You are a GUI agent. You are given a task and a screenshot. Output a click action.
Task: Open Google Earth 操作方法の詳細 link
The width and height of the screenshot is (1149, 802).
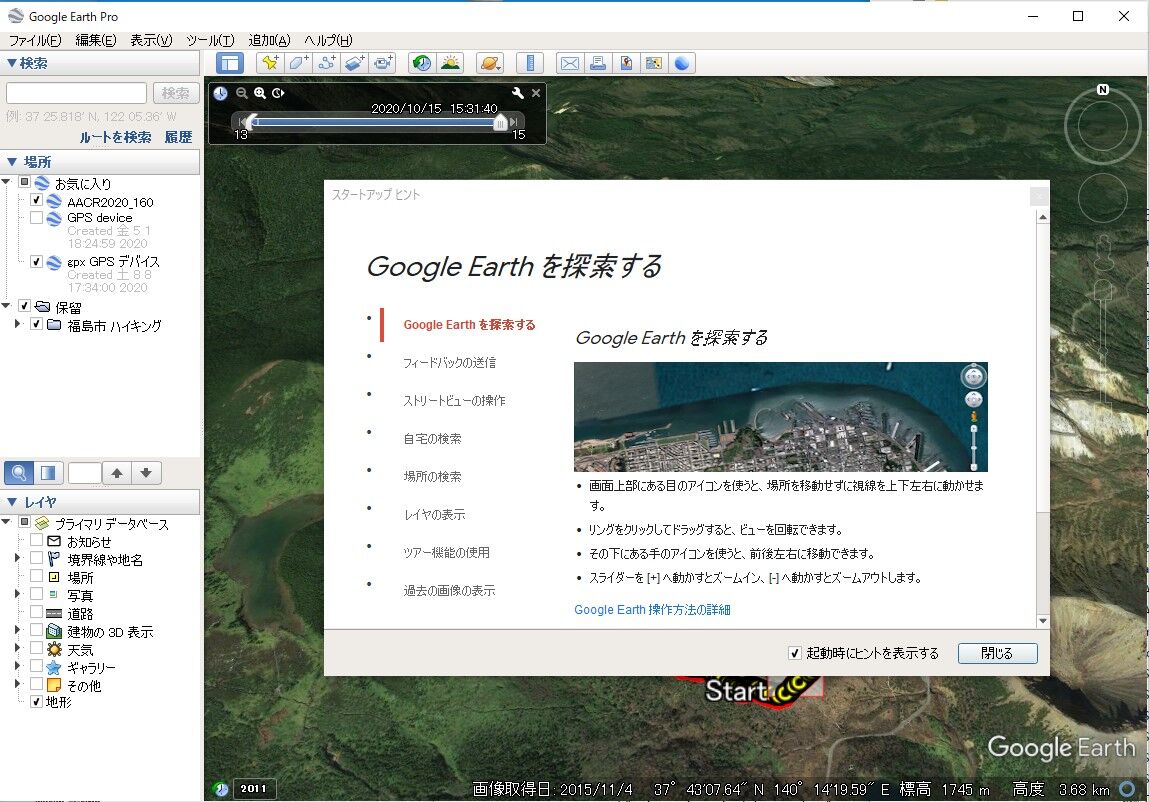652,610
